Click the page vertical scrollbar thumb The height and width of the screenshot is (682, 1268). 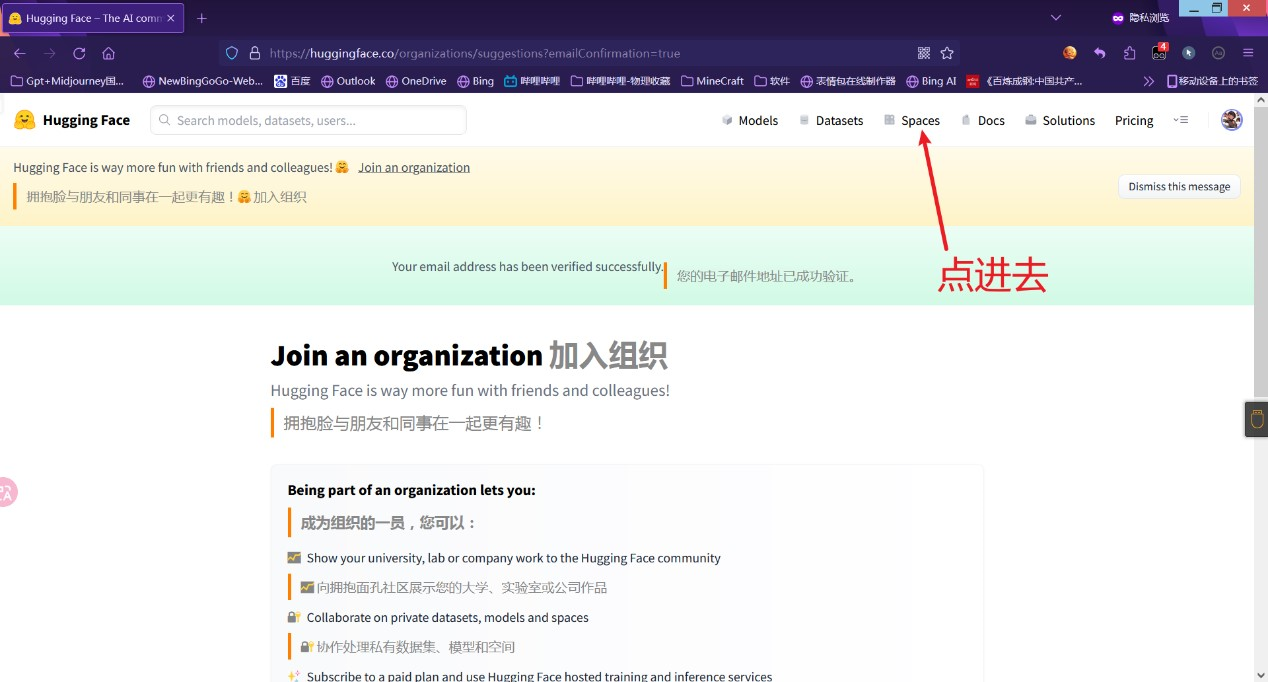coord(1261,250)
